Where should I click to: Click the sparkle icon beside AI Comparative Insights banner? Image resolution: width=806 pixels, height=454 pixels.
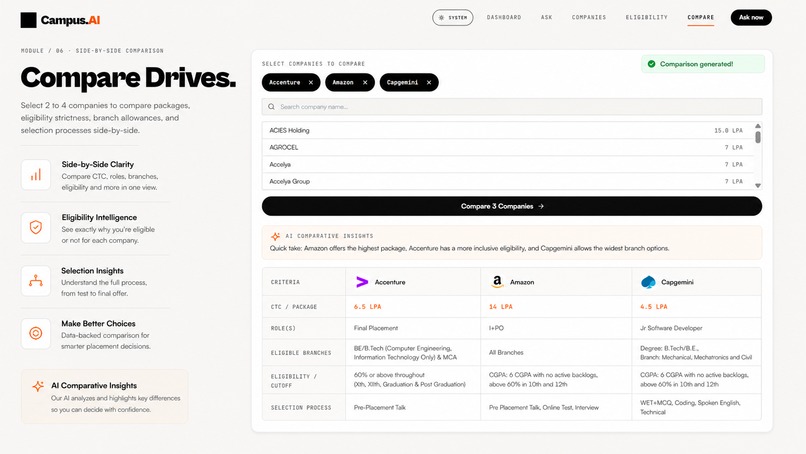coord(276,237)
